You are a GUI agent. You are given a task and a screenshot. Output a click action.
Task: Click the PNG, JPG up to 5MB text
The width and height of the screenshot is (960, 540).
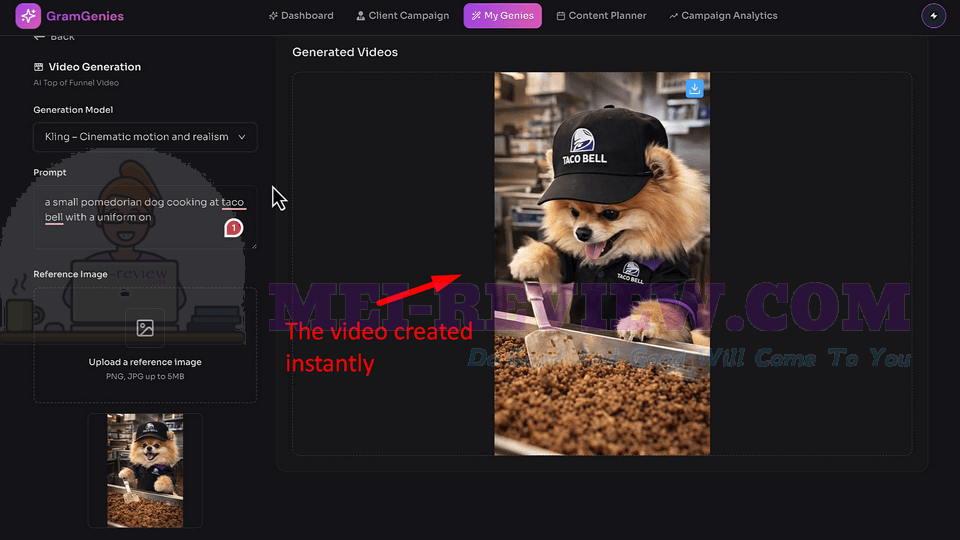pos(145,377)
